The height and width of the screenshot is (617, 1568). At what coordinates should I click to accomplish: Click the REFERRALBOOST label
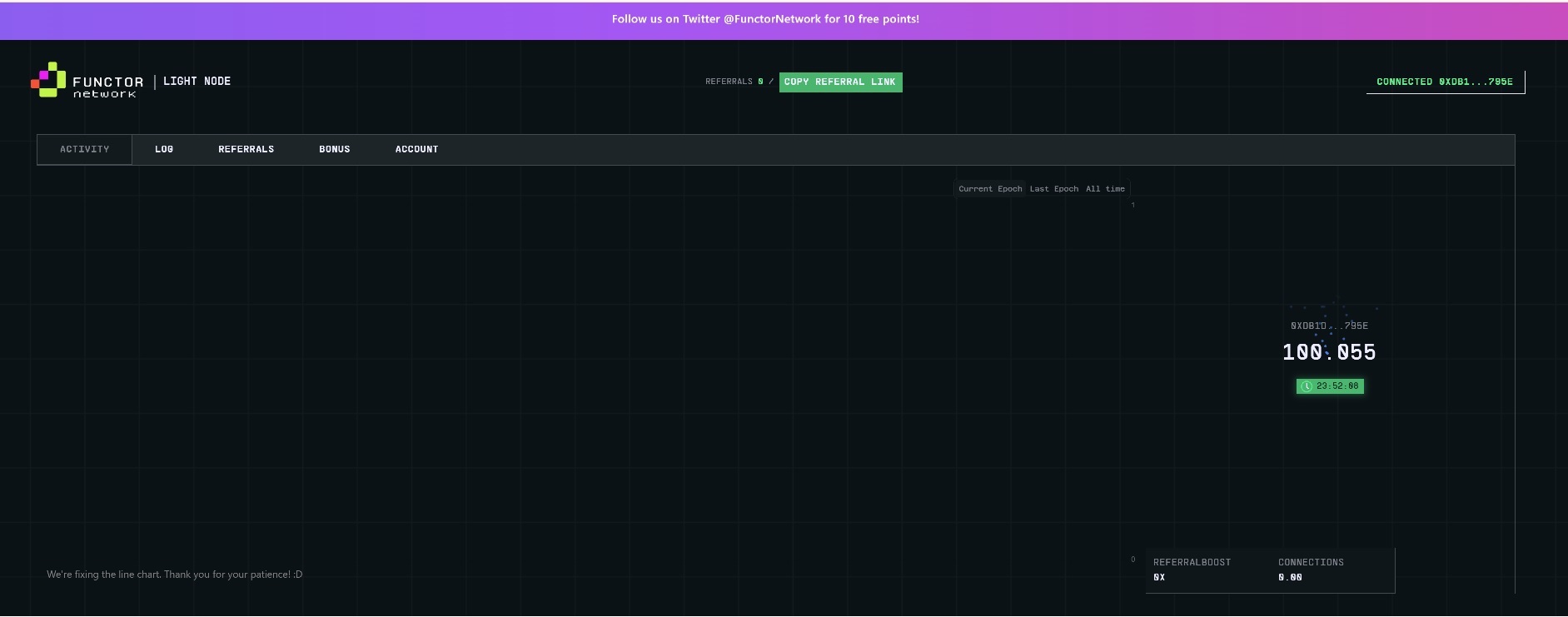point(1192,563)
